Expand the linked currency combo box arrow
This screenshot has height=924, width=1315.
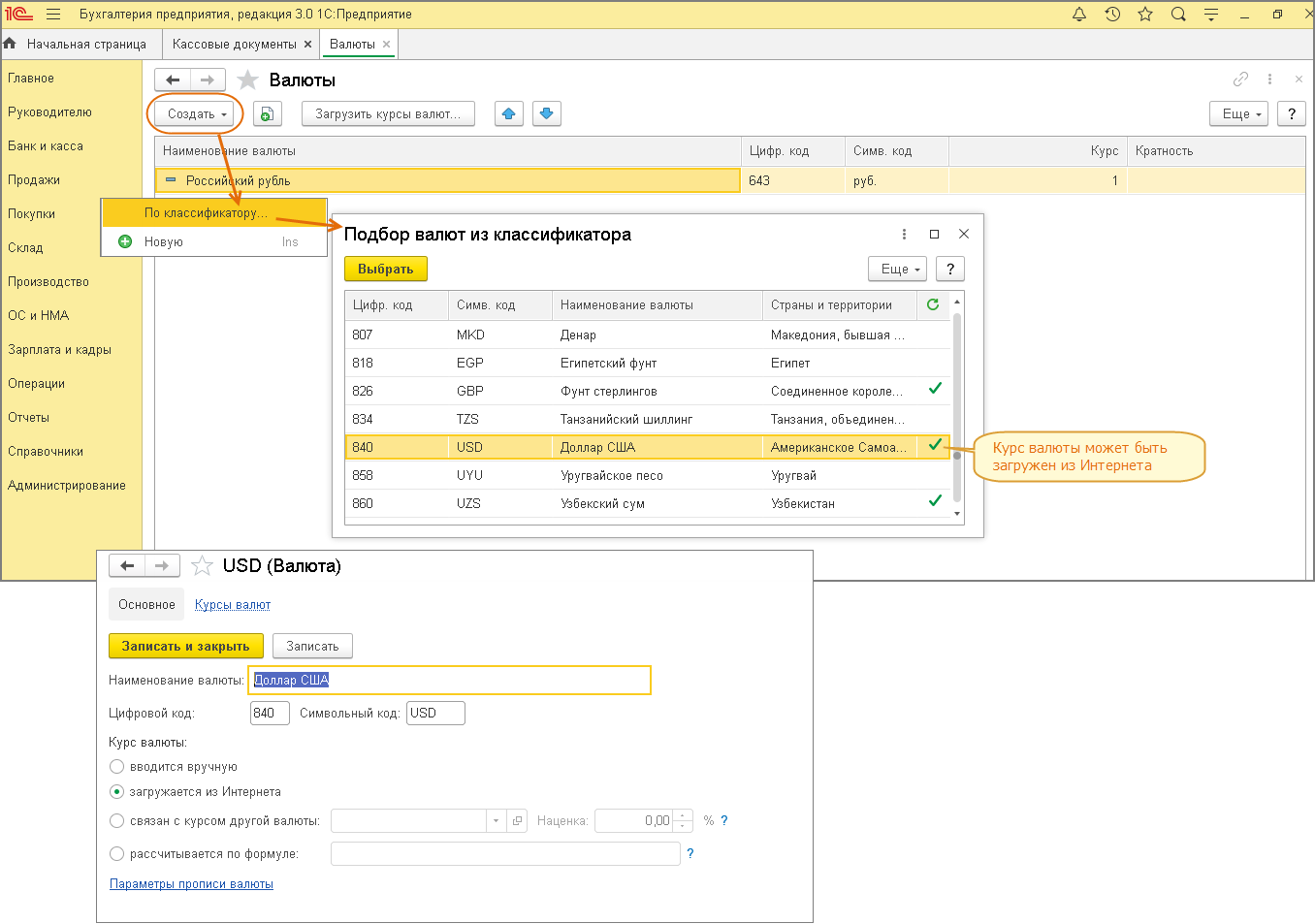pos(496,821)
